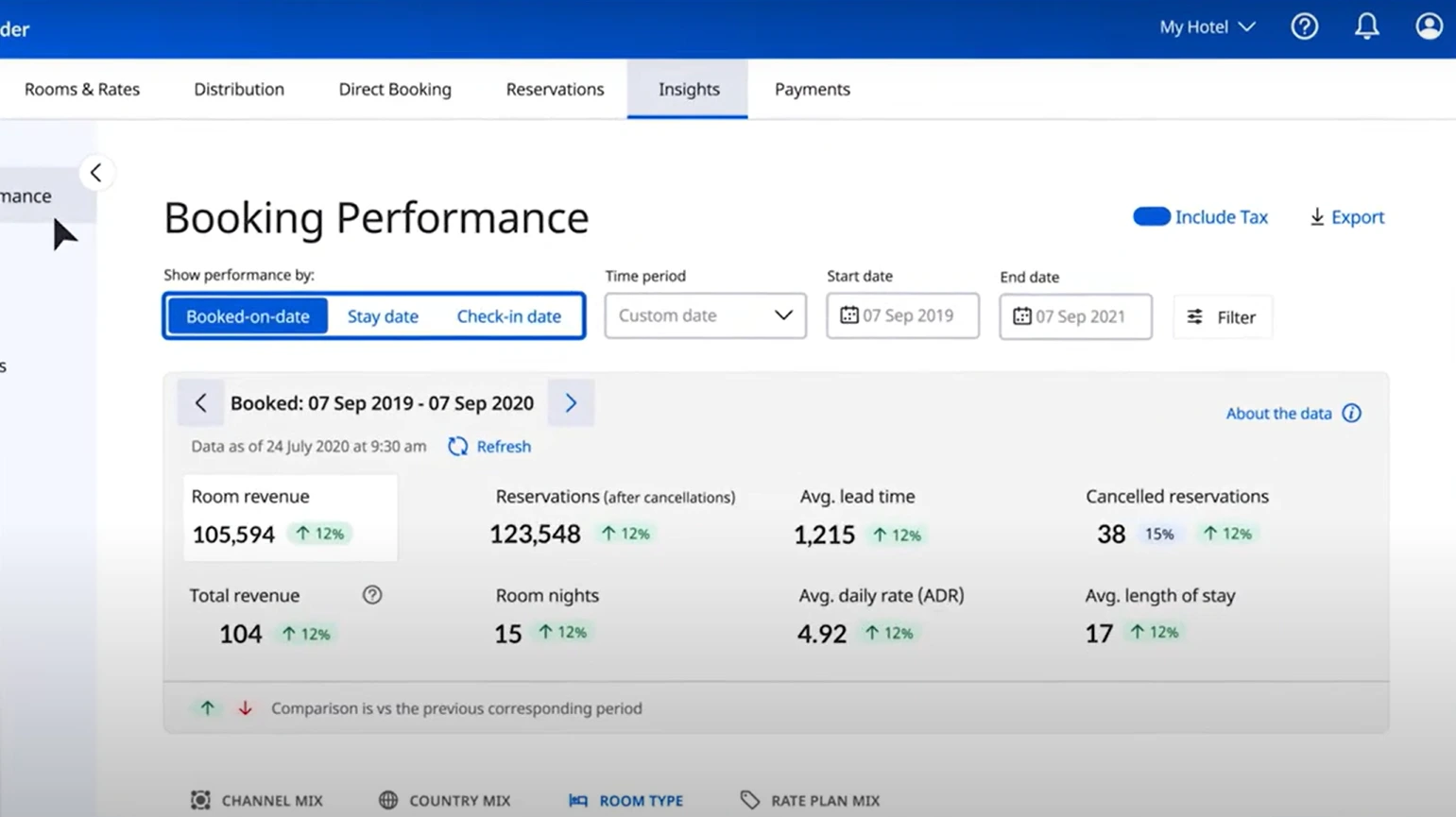Click the Export button
Viewport: 1456px width, 817px height.
click(1346, 217)
